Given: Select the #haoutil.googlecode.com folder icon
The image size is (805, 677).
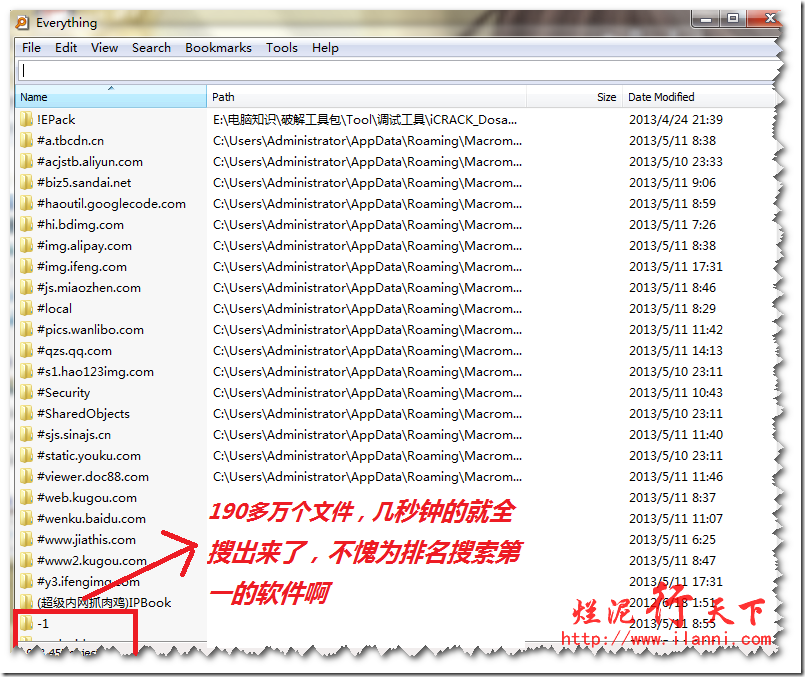Looking at the screenshot, I should [x=26, y=204].
